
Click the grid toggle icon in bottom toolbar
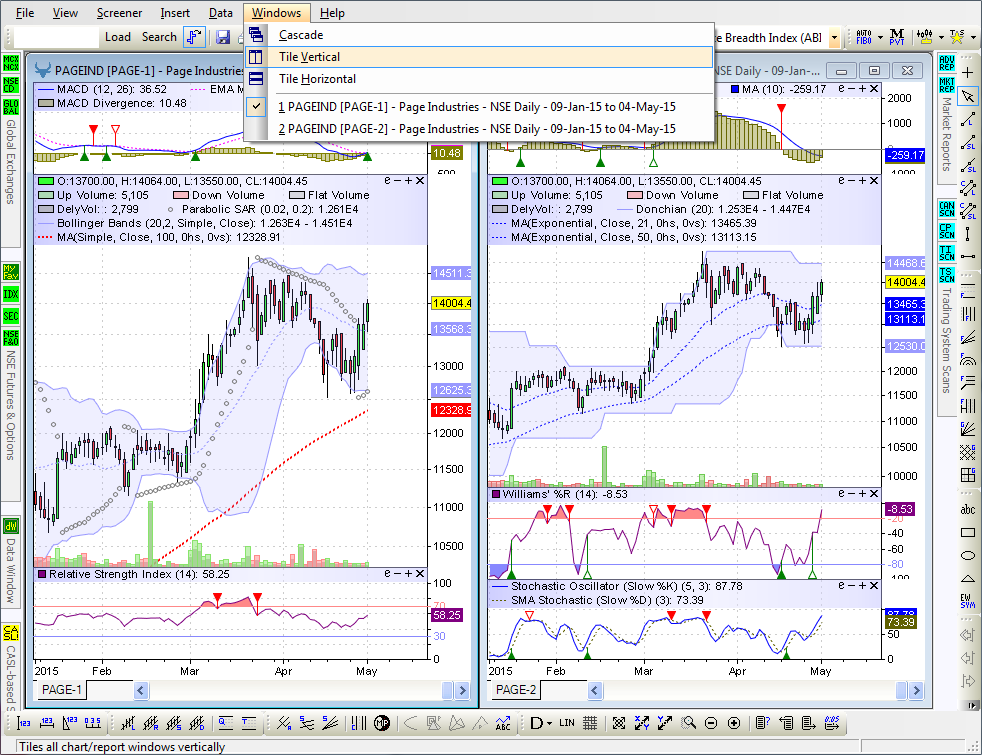[x=590, y=724]
